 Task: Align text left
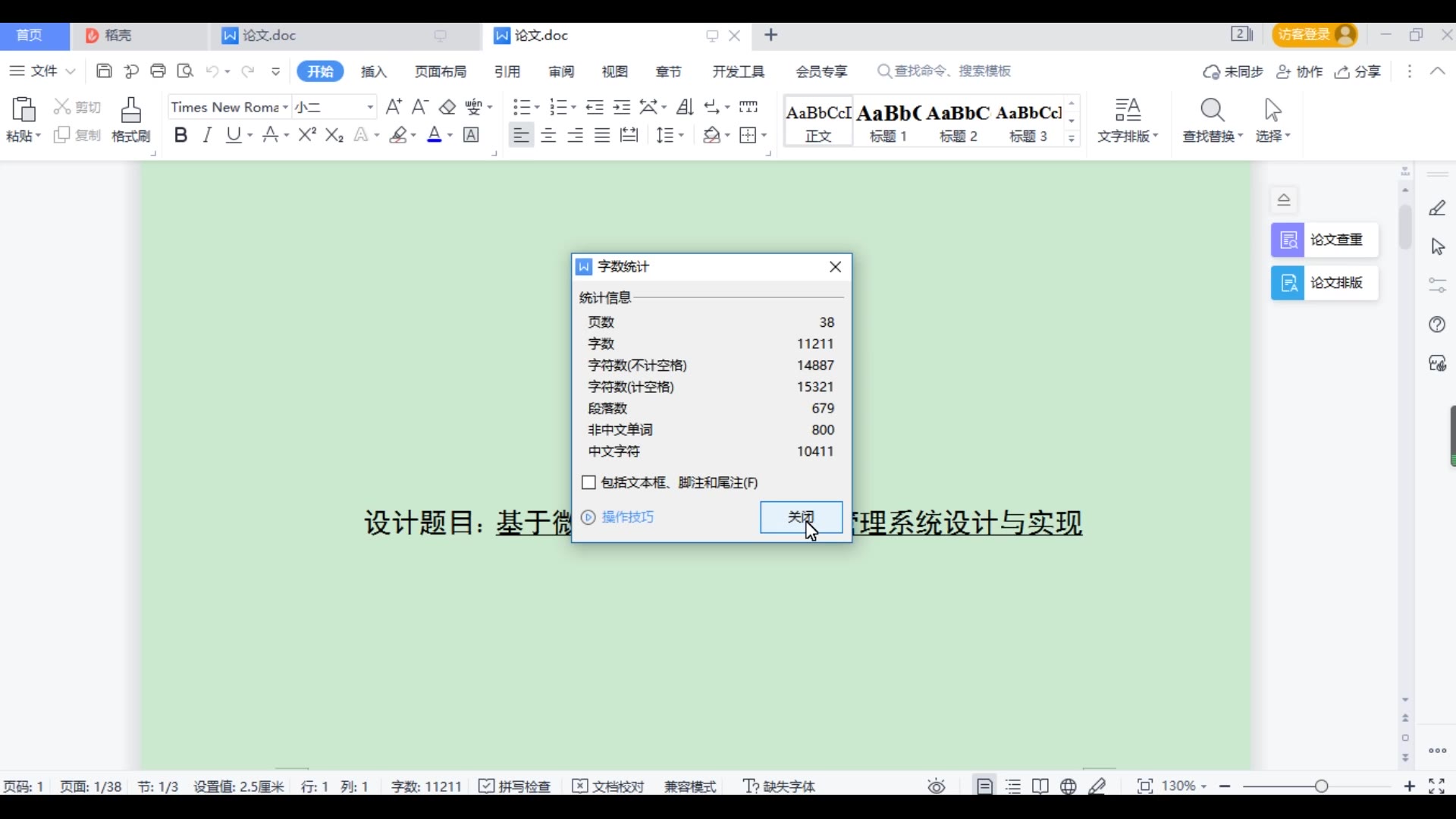(x=521, y=135)
